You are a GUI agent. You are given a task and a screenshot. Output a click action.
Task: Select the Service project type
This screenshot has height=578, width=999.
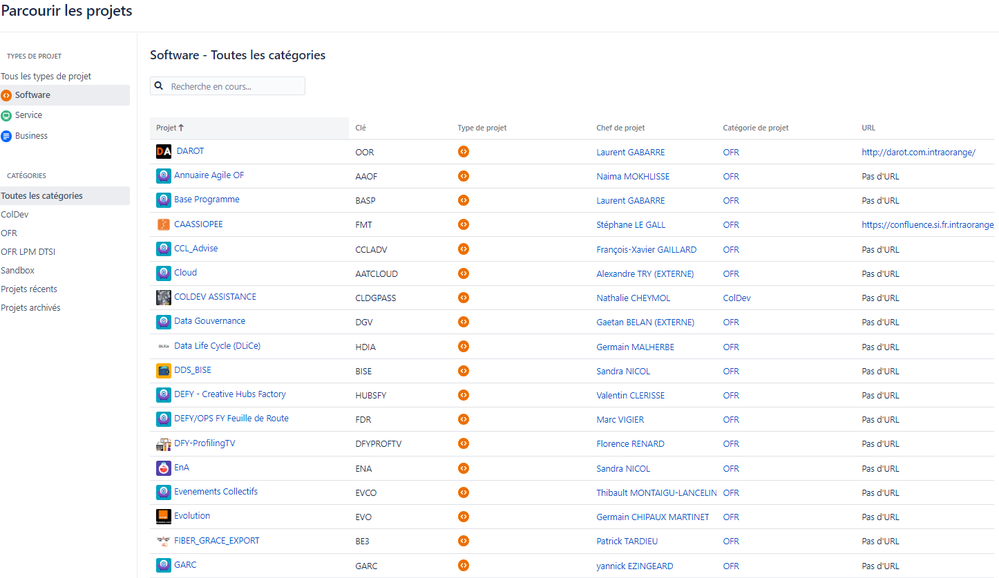click(29, 115)
